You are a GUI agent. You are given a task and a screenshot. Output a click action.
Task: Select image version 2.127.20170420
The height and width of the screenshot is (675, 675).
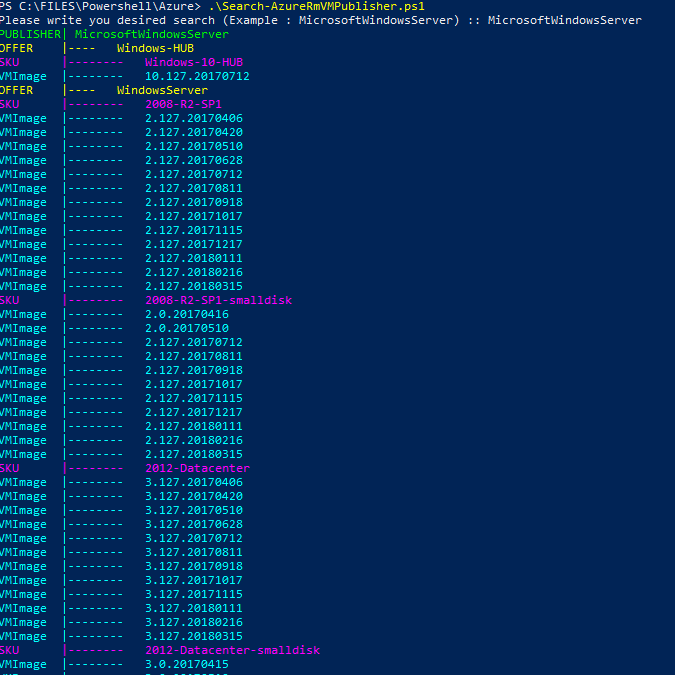coord(194,132)
